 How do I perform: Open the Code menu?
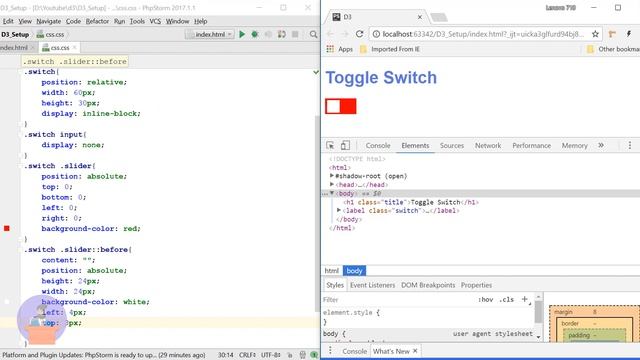point(73,21)
